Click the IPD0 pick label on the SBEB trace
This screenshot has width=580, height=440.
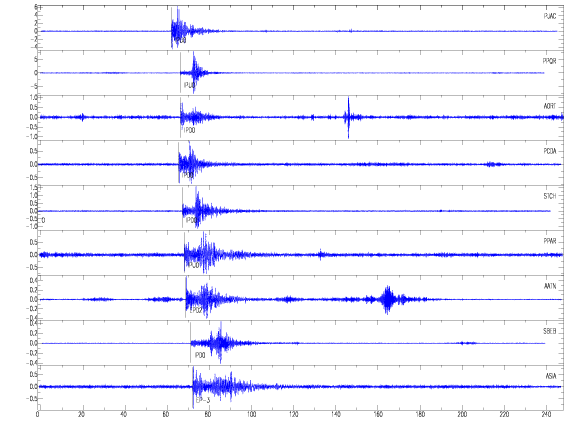tap(200, 355)
